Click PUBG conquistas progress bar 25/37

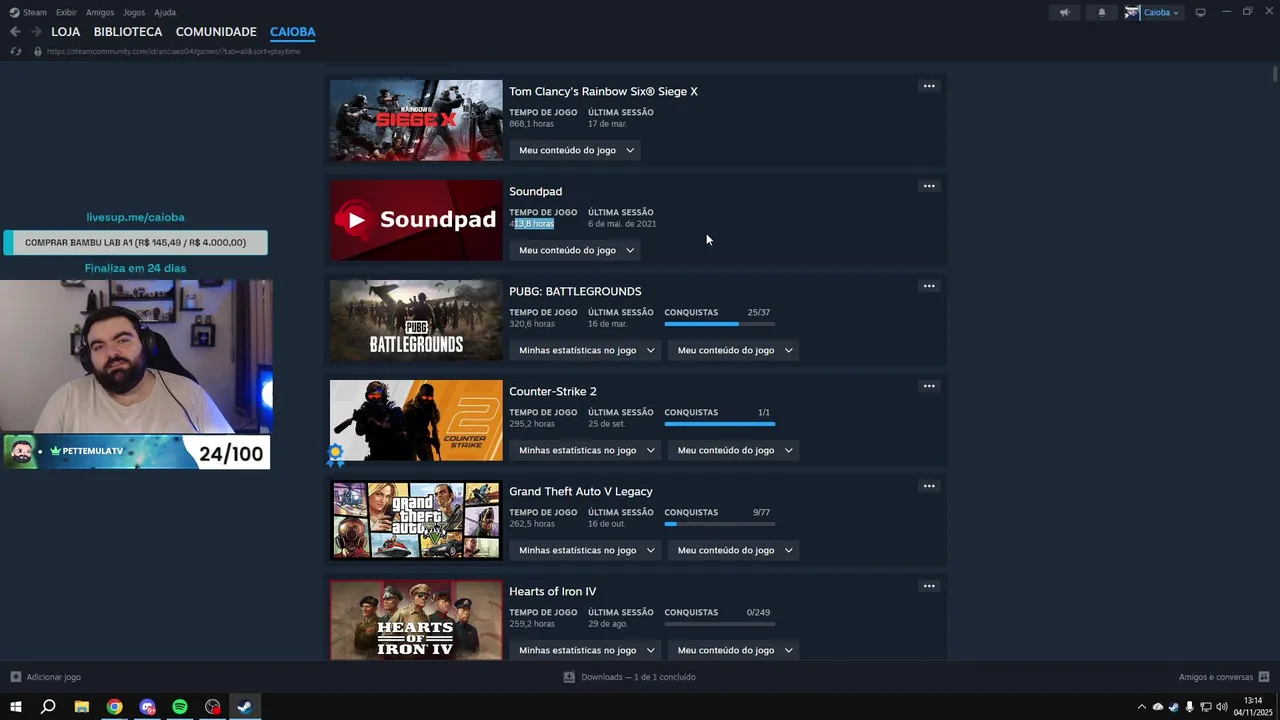pos(720,324)
